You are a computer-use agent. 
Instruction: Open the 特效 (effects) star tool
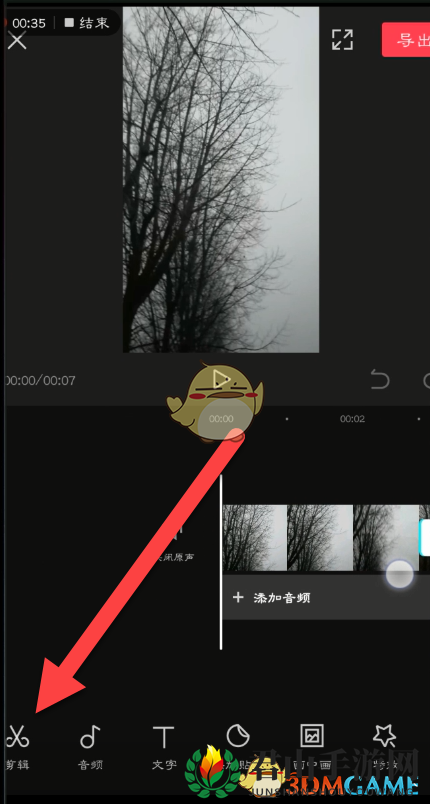click(384, 746)
